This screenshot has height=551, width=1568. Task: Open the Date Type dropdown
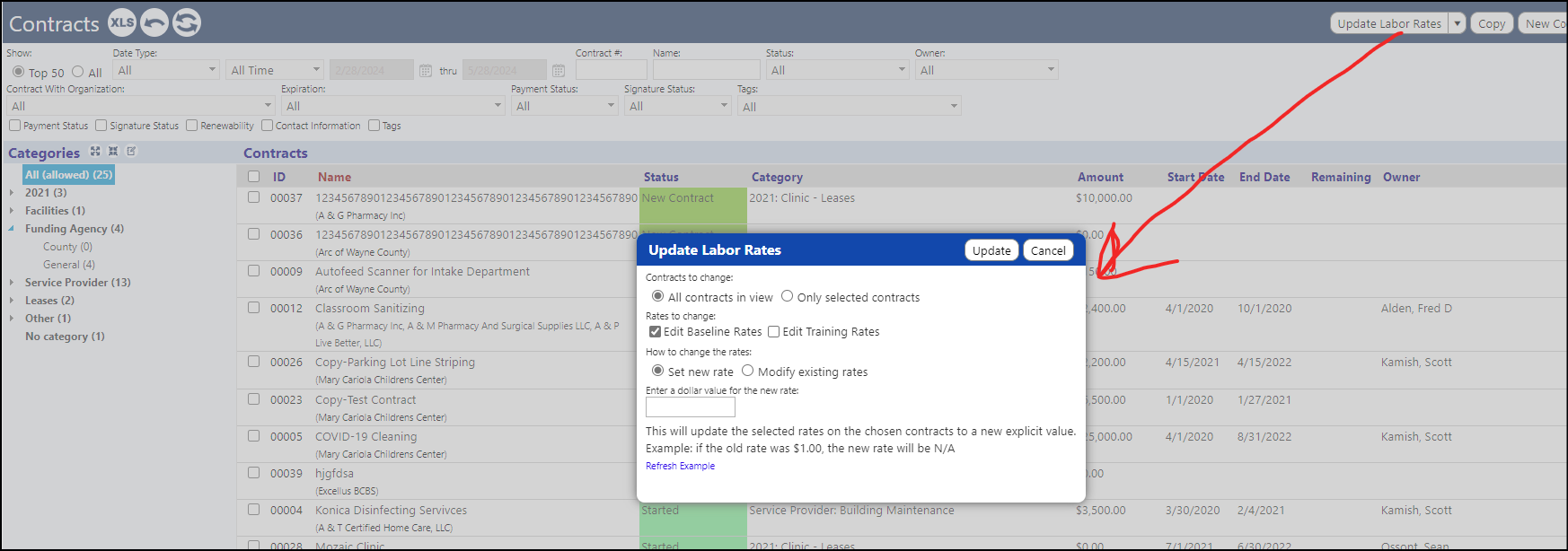[x=166, y=70]
